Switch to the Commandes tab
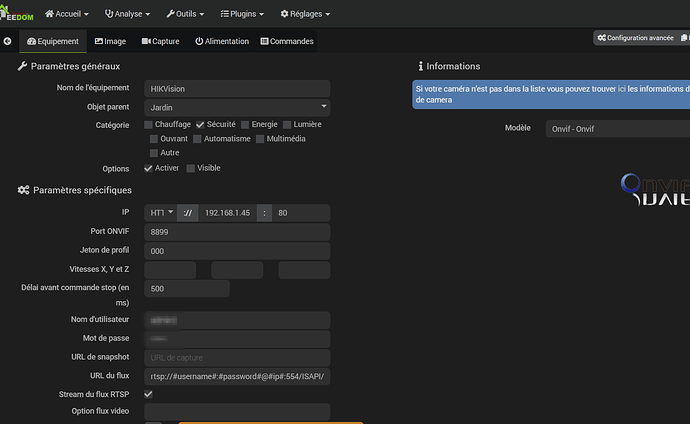Image resolution: width=690 pixels, height=424 pixels. pyautogui.click(x=287, y=41)
